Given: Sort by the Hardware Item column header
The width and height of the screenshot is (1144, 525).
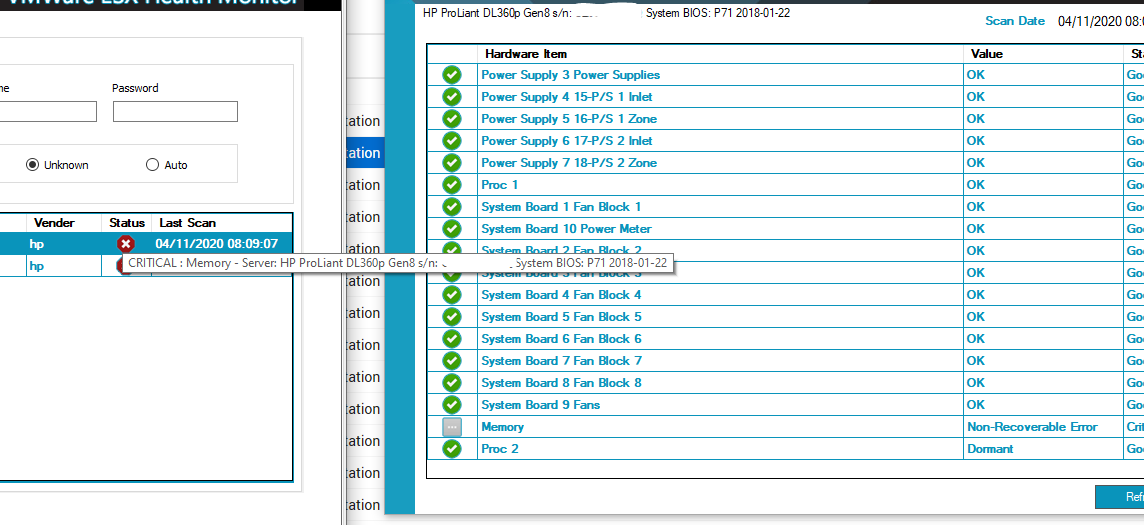Looking at the screenshot, I should 525,54.
